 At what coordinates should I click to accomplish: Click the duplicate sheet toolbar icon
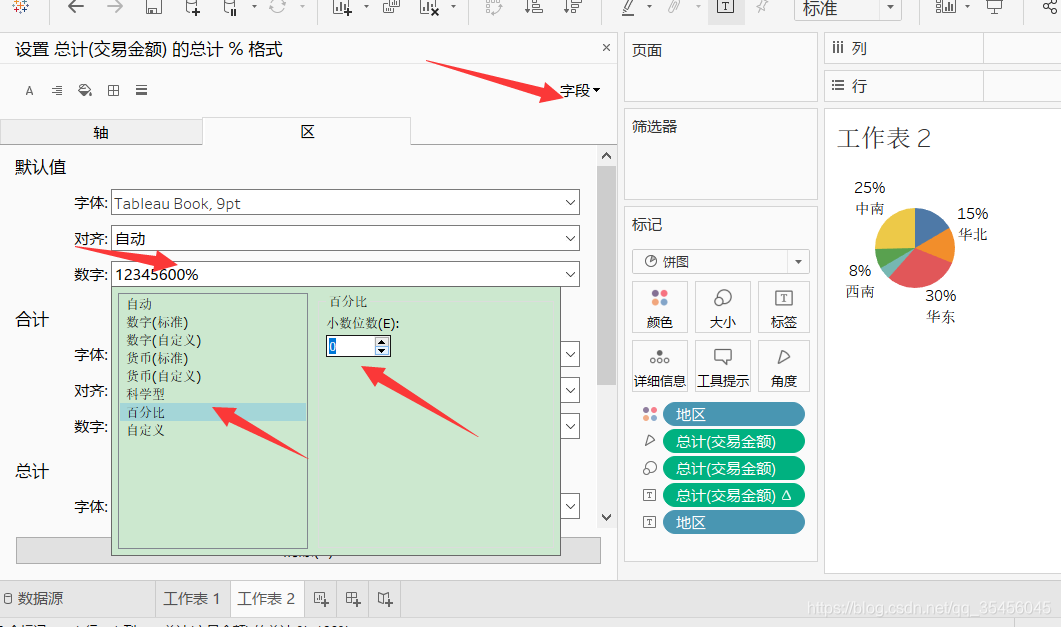(x=391, y=7)
